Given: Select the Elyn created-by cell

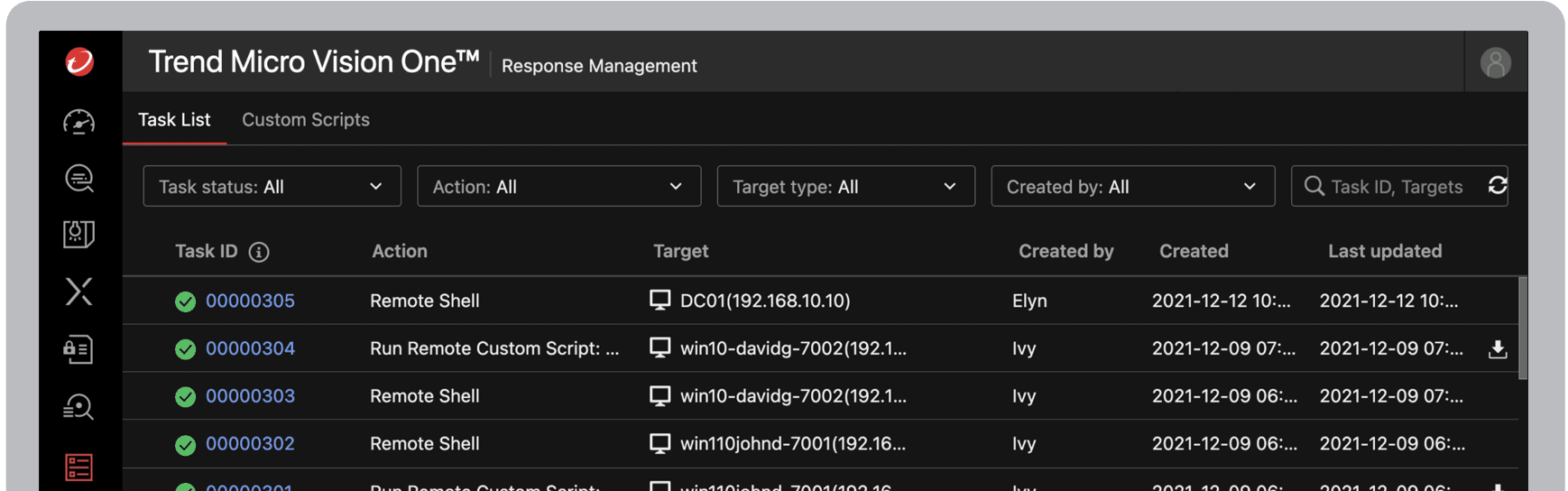Looking at the screenshot, I should pos(1029,301).
